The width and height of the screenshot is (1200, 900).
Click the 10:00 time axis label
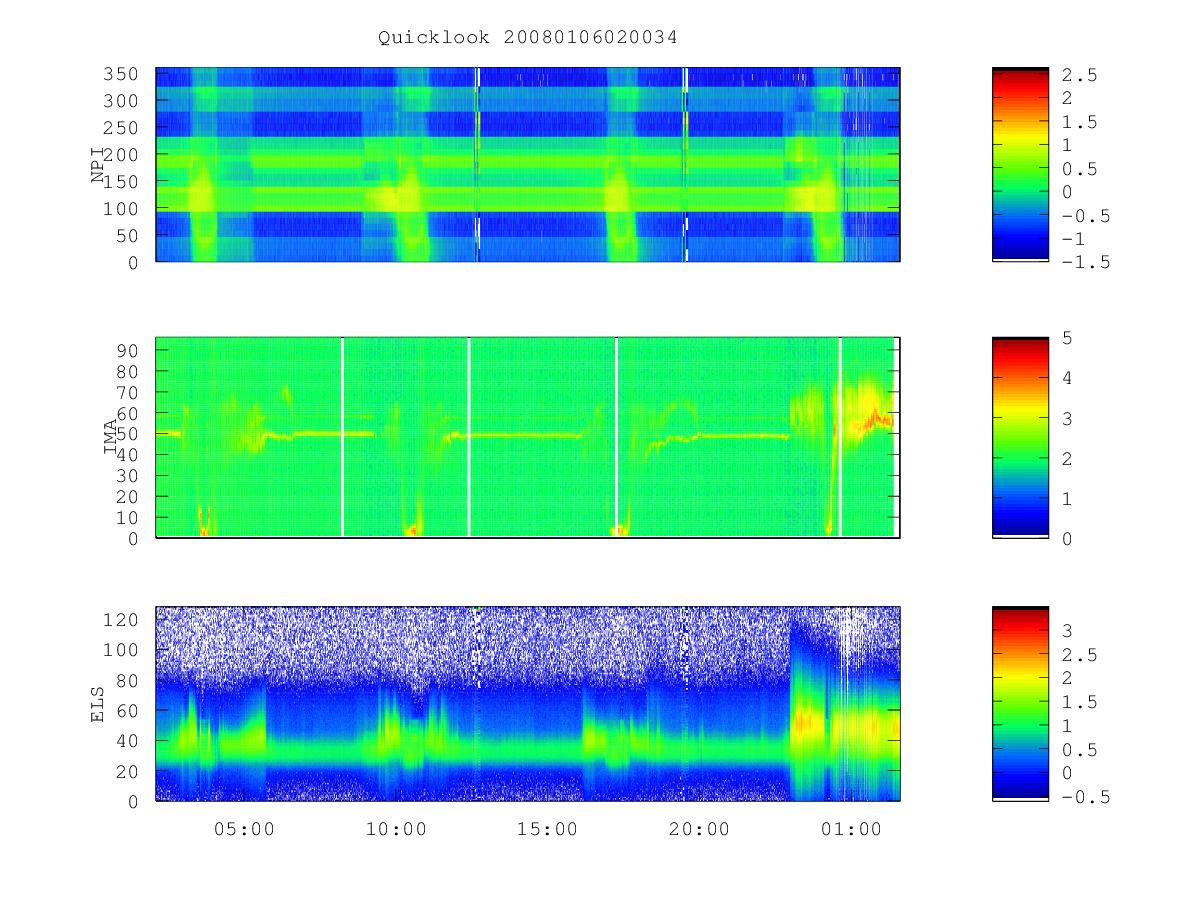(396, 829)
